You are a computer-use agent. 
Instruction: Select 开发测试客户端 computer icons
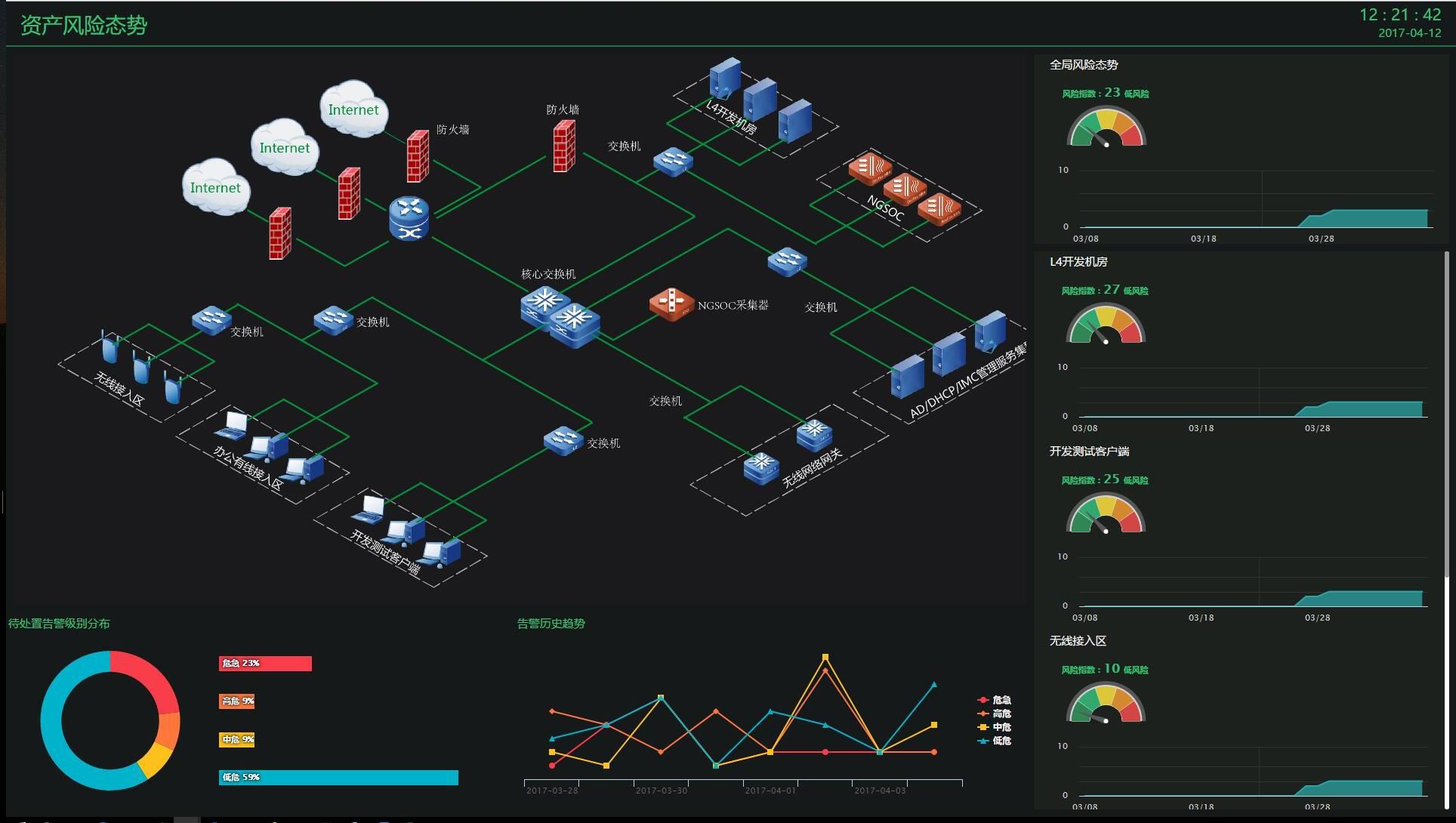click(406, 532)
